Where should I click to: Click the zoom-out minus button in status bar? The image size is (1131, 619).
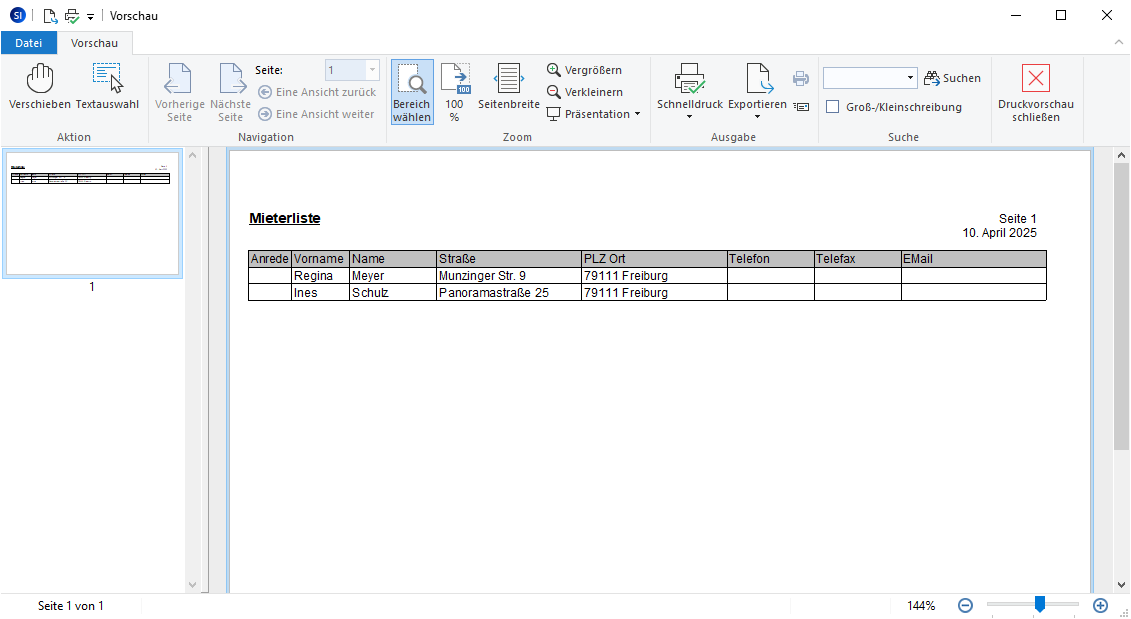coord(965,605)
